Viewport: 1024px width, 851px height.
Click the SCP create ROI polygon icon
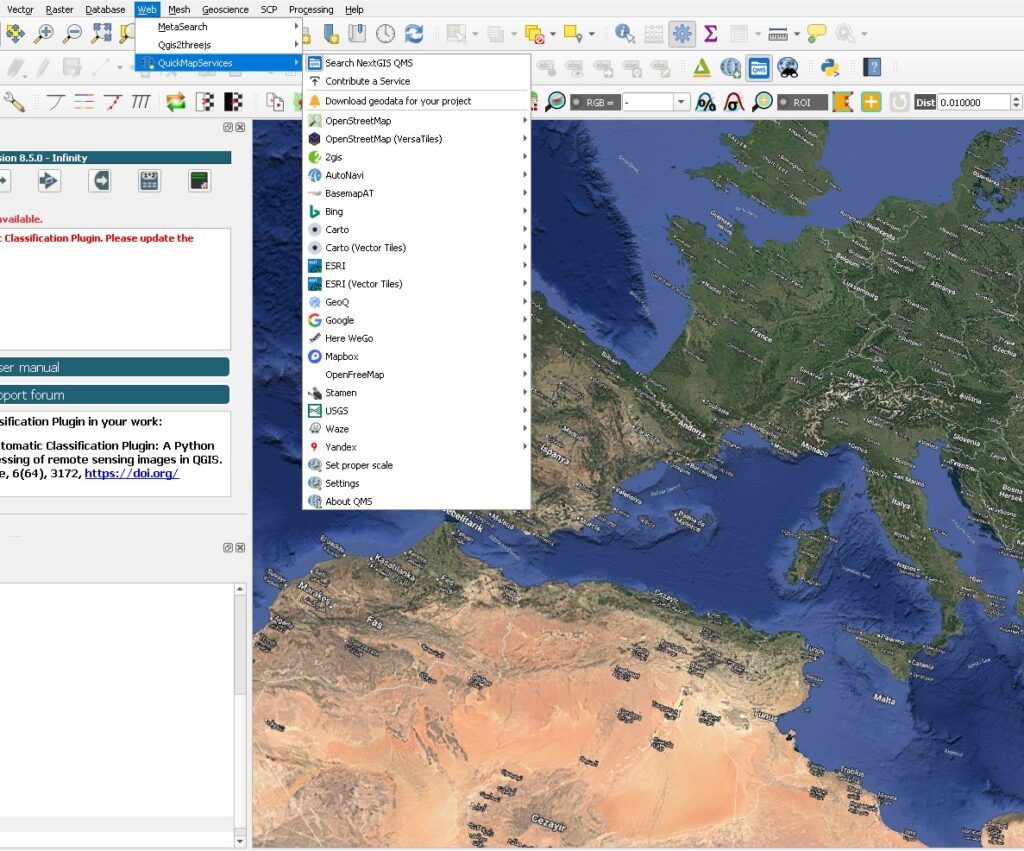(x=842, y=102)
